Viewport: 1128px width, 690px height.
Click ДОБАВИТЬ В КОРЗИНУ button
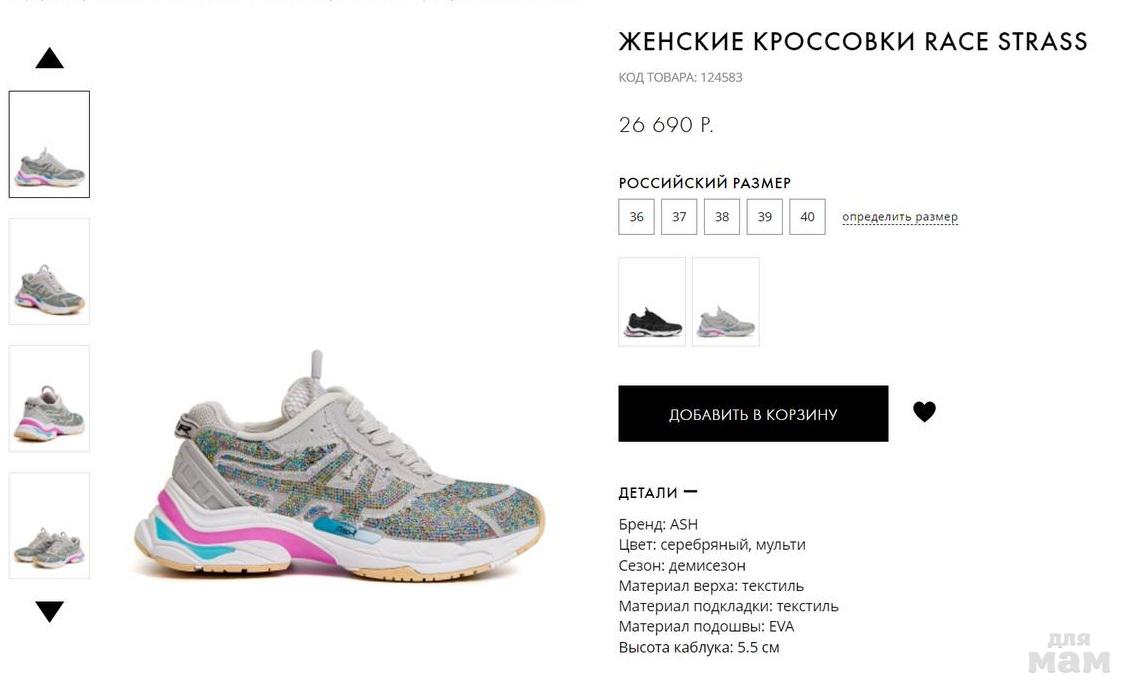(753, 414)
